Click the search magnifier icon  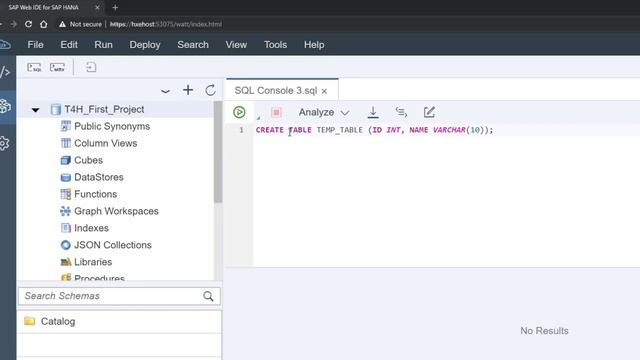(x=208, y=296)
